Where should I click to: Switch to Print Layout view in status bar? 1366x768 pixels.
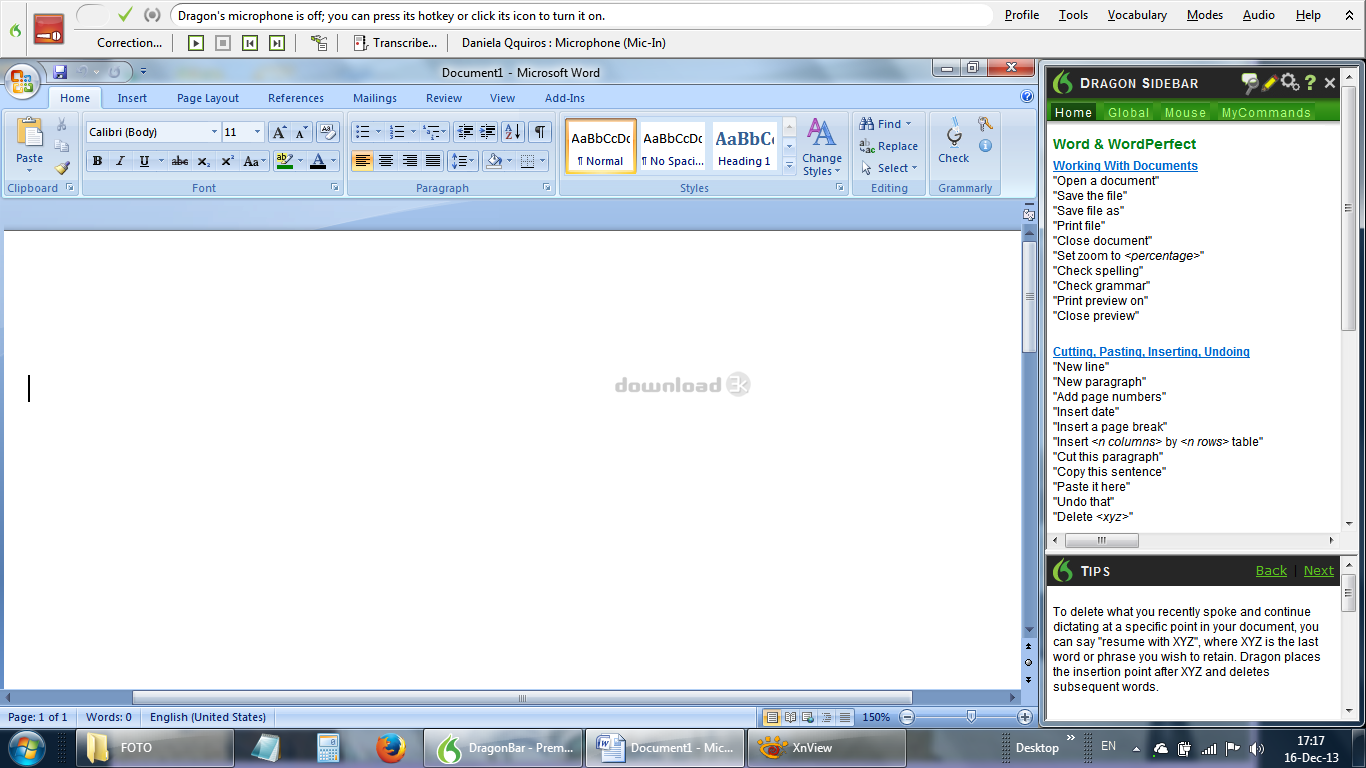[x=772, y=717]
